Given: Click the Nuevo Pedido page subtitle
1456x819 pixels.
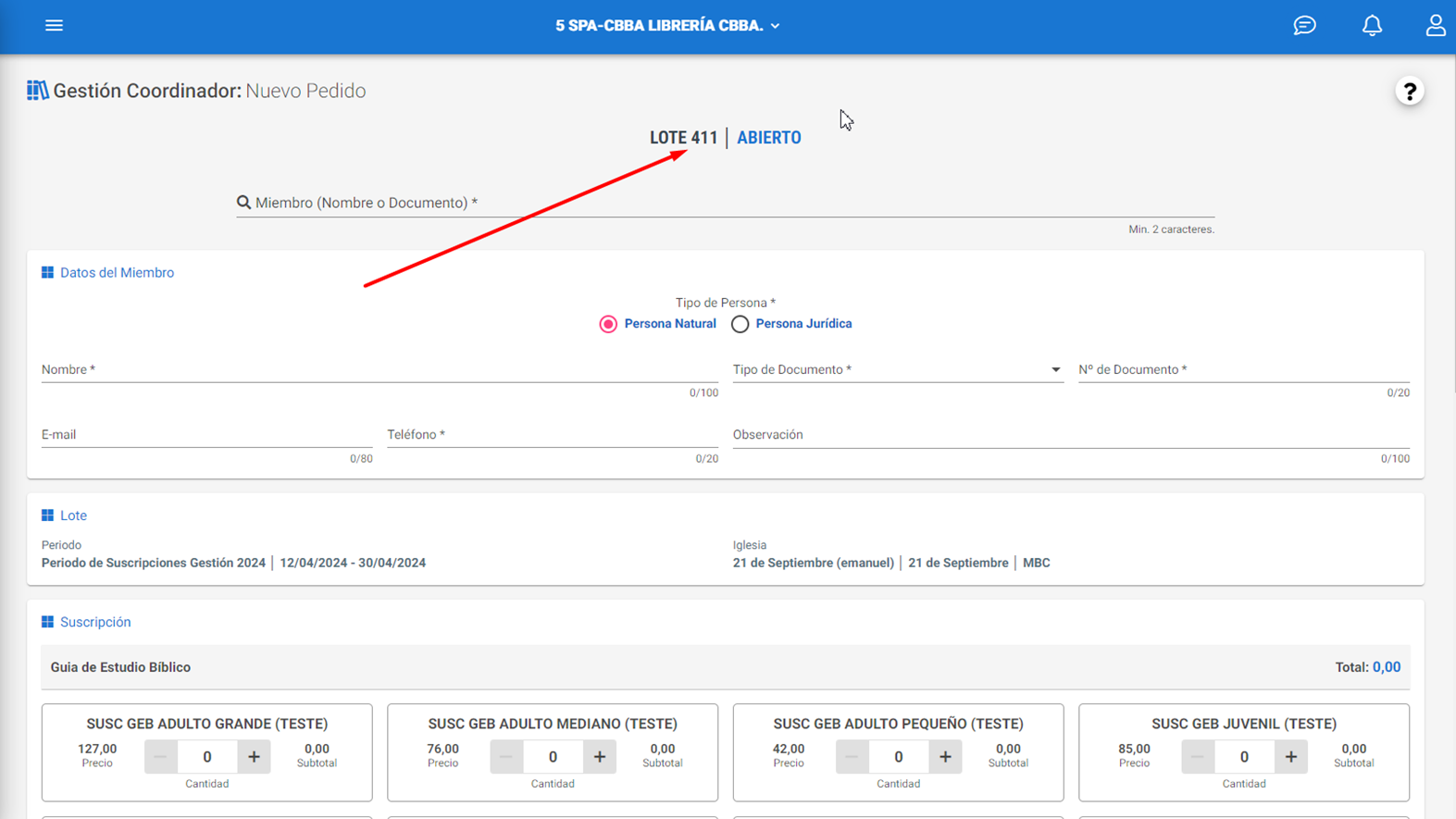Looking at the screenshot, I should click(305, 91).
